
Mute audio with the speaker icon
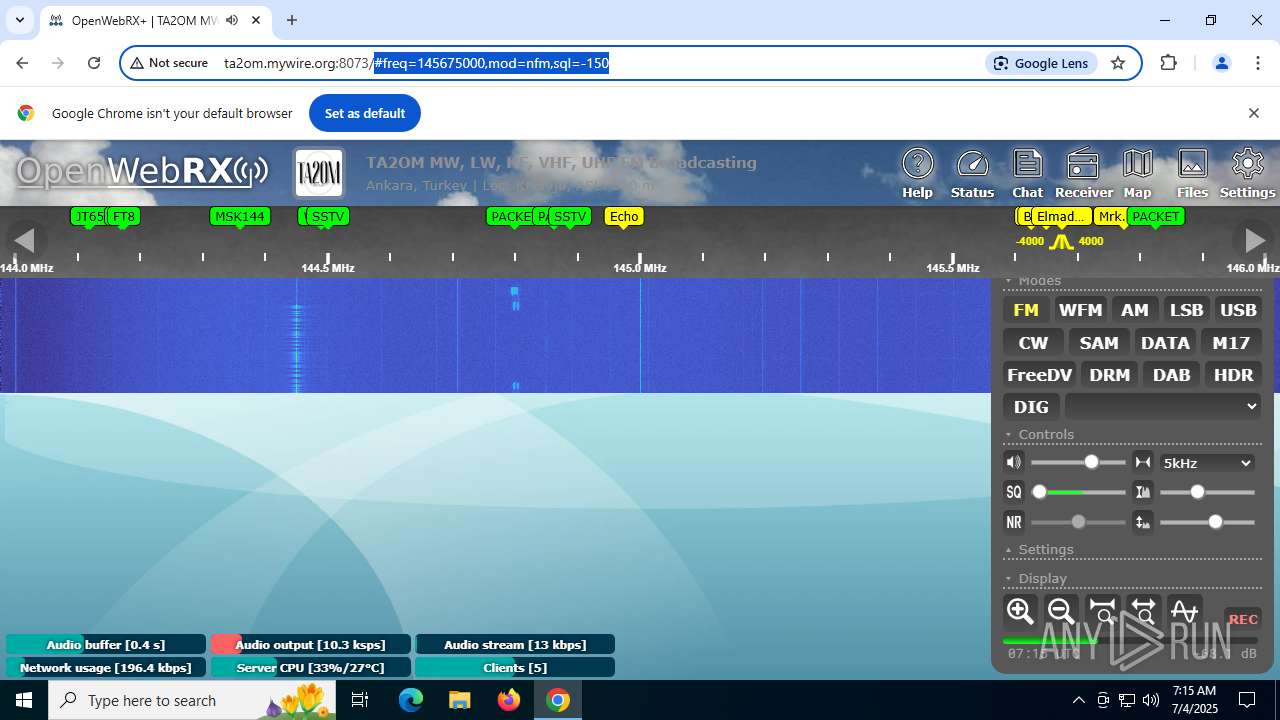coord(1014,462)
